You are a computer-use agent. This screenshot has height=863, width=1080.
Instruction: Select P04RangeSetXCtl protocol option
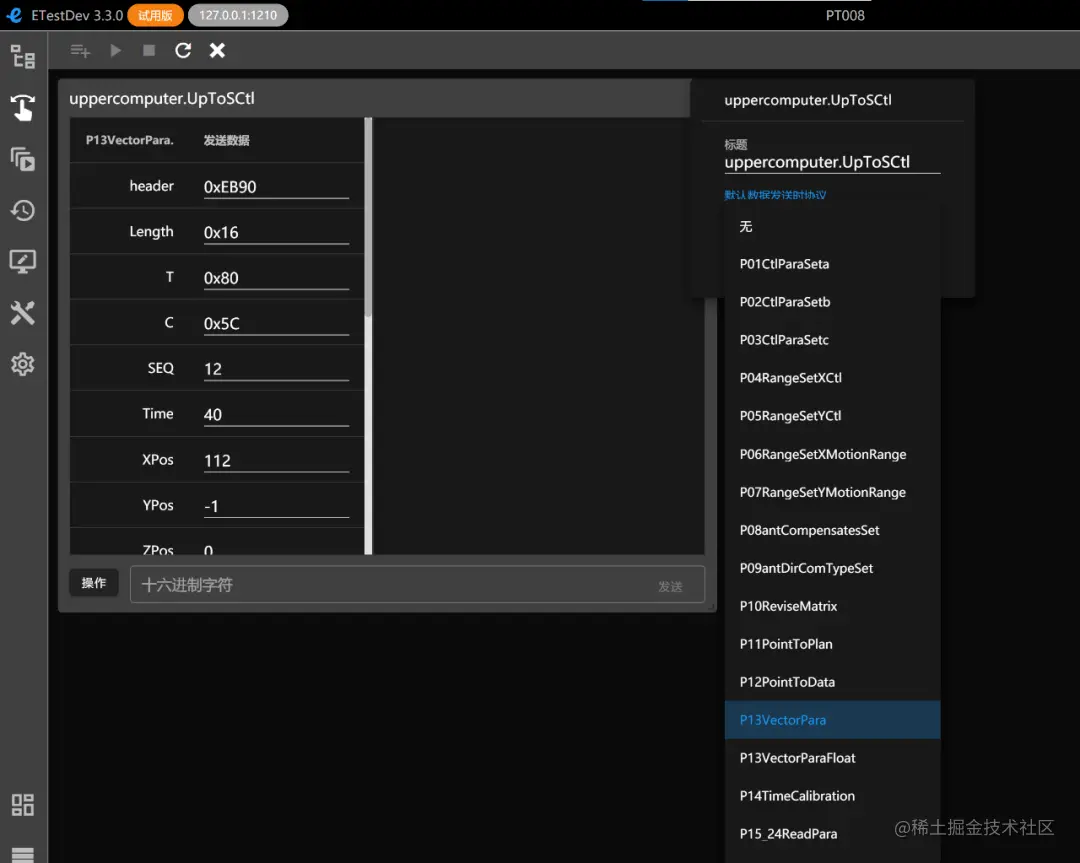[x=832, y=378]
